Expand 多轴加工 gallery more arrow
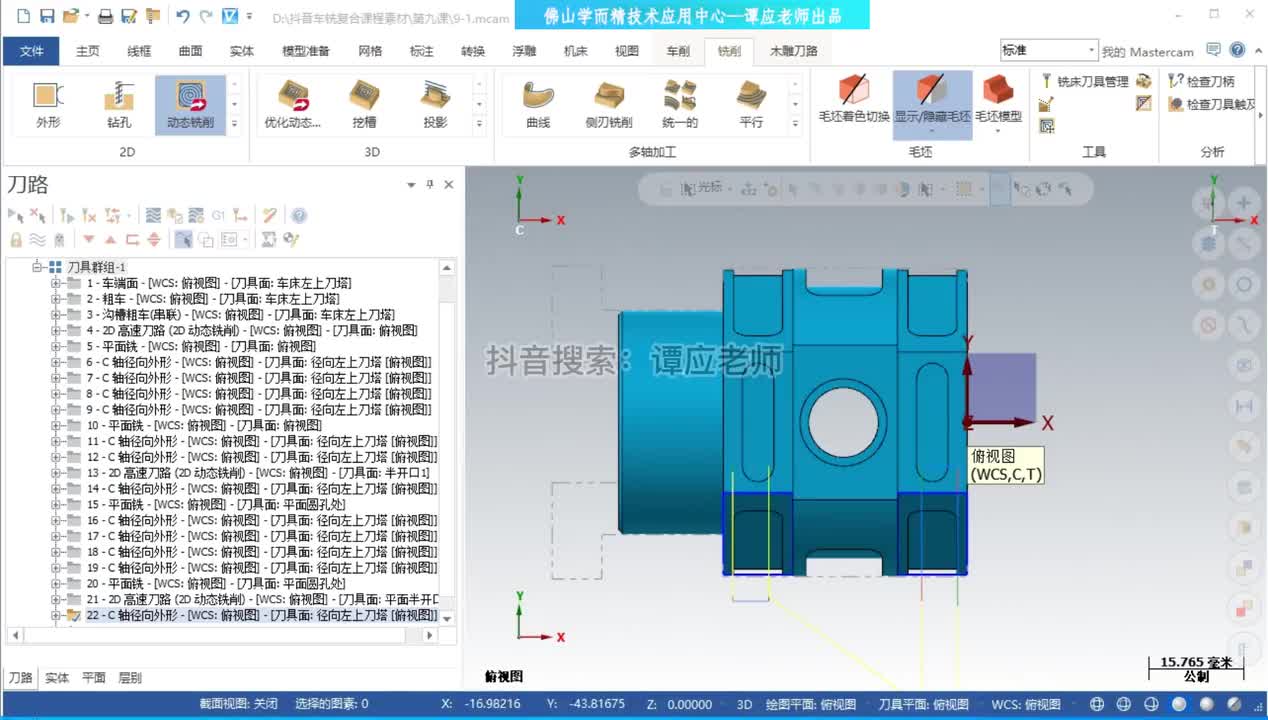This screenshot has width=1268, height=720. tap(795, 124)
